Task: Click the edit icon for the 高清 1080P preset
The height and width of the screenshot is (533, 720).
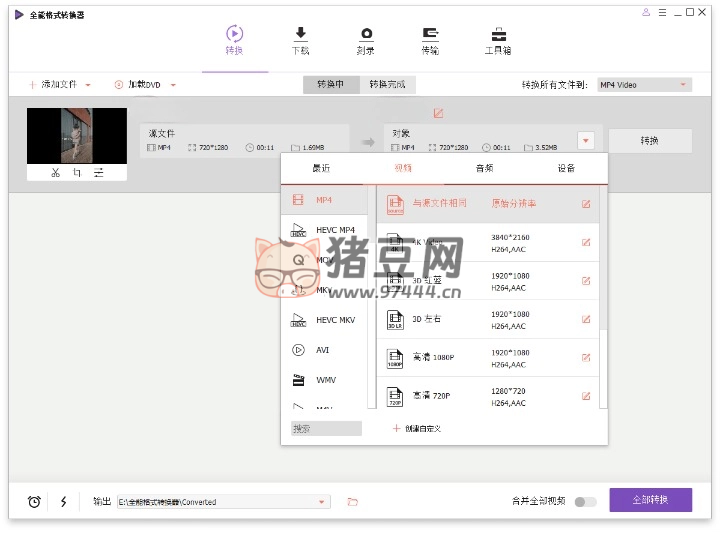Action: coord(586,357)
